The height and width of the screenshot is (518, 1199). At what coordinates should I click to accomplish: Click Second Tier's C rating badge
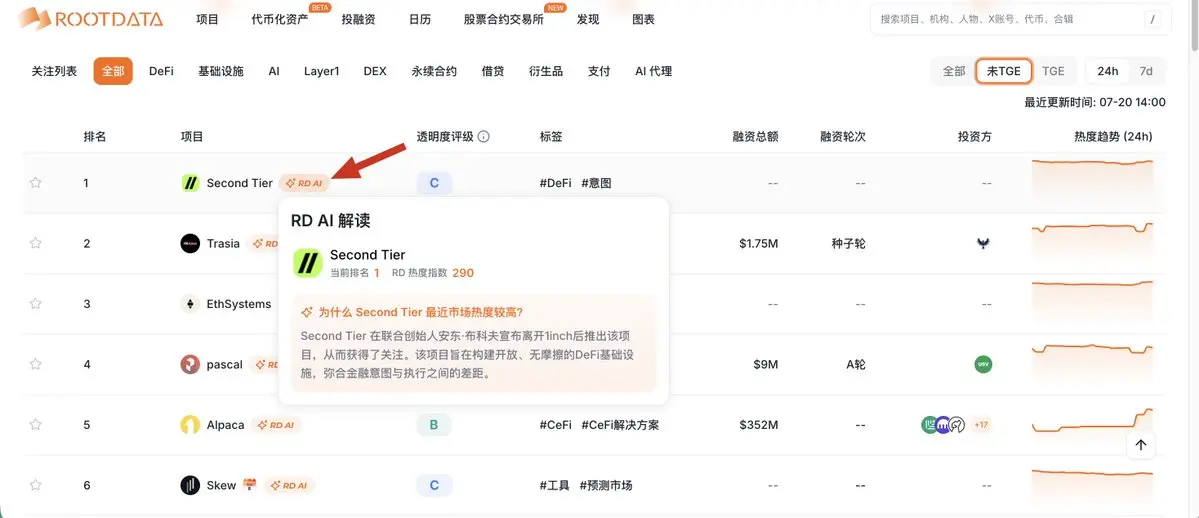434,183
